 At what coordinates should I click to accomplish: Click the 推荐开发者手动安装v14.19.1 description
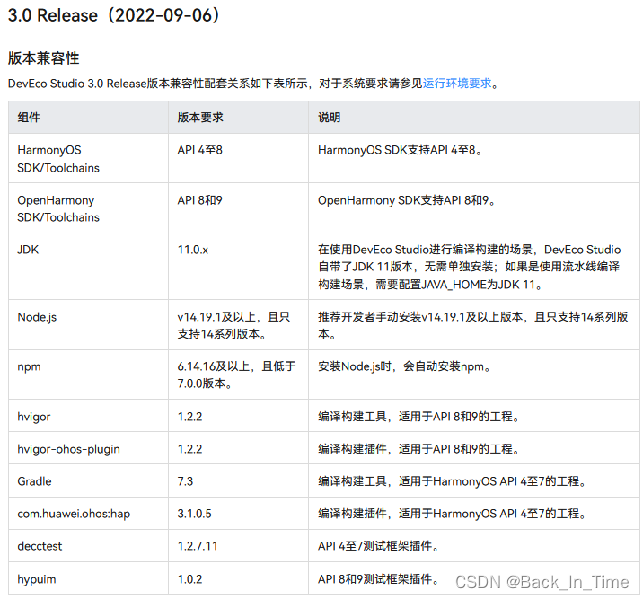[473, 326]
